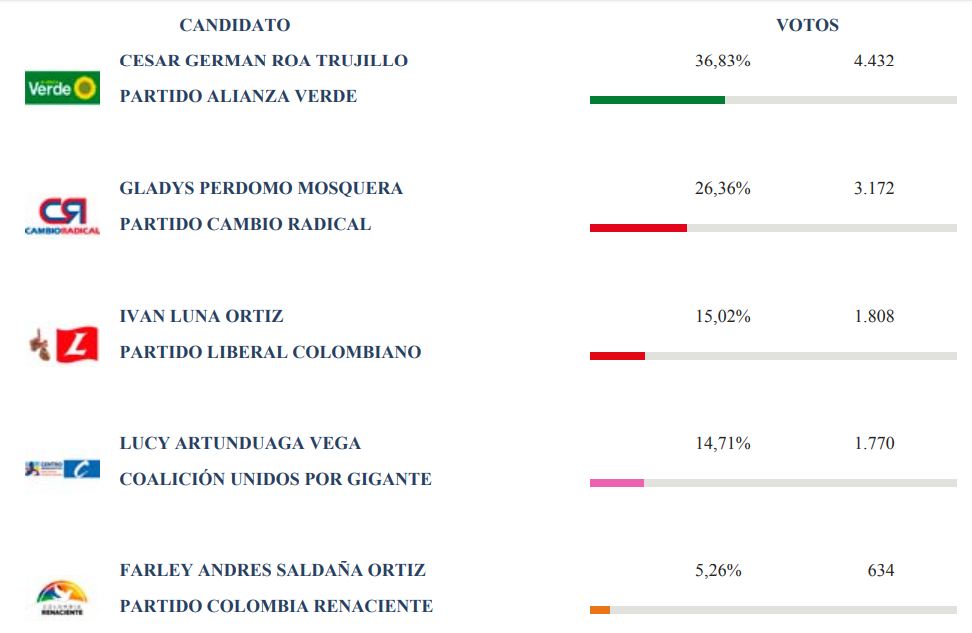Select candidate Cesar German Roa Trujillo

263,61
